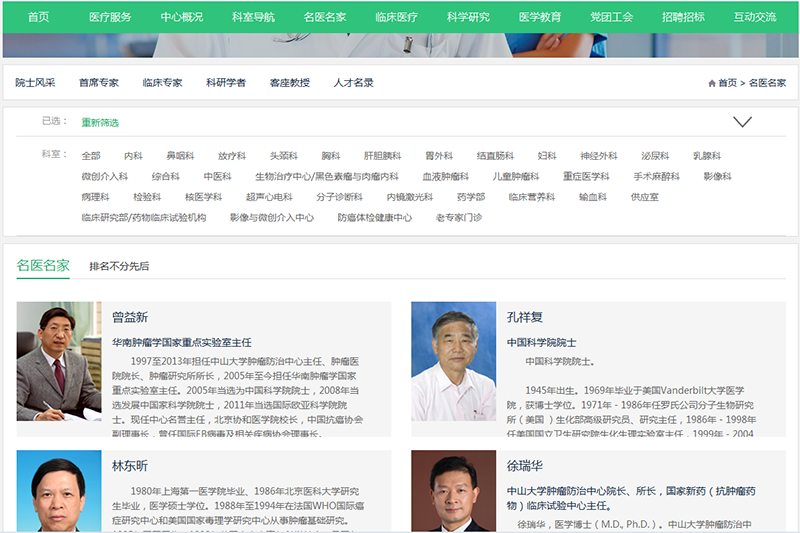Filter by 儿童肿瘤科 department
Viewport: 800px width, 533px height.
(516, 176)
